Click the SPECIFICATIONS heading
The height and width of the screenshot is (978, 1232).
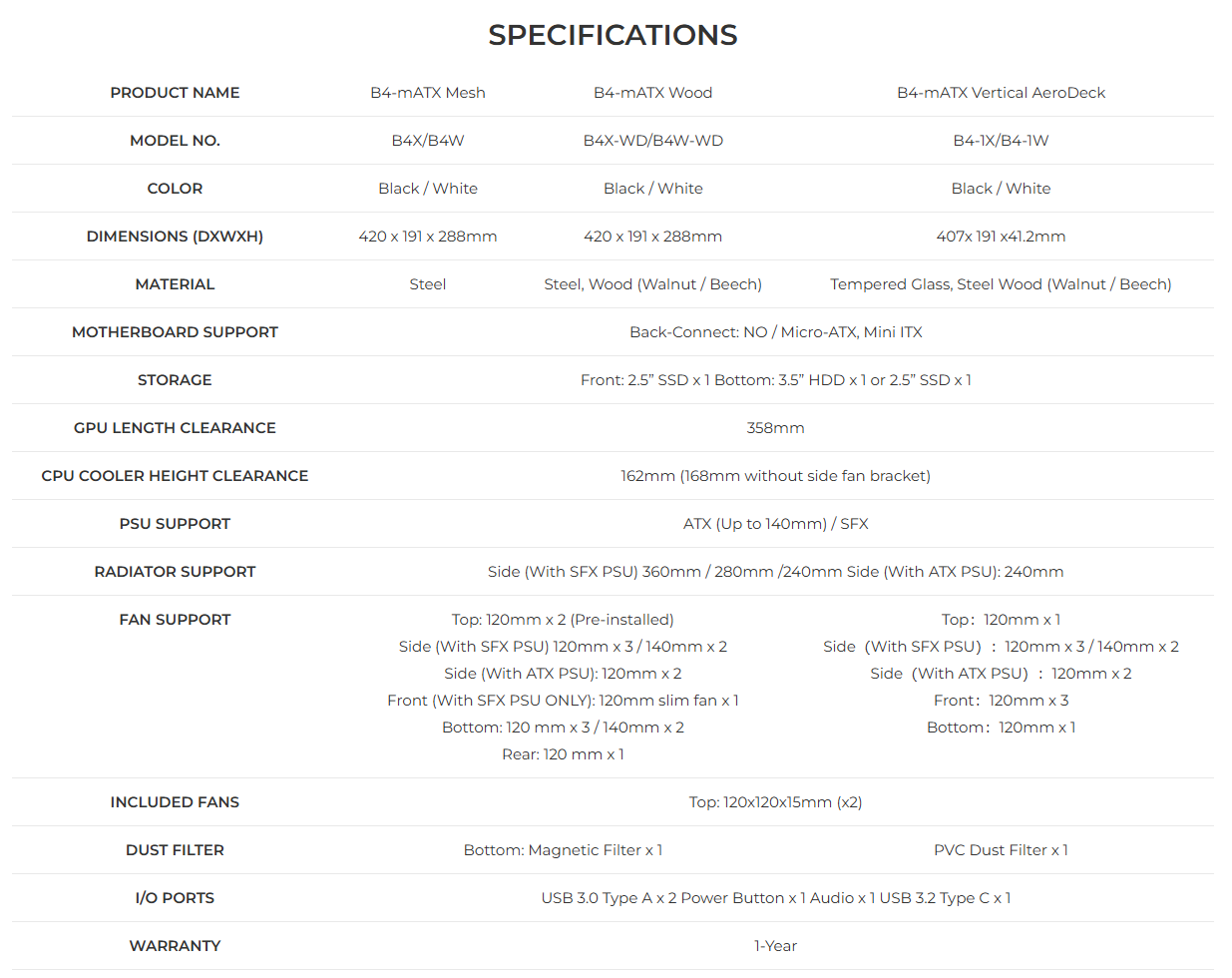click(x=613, y=35)
